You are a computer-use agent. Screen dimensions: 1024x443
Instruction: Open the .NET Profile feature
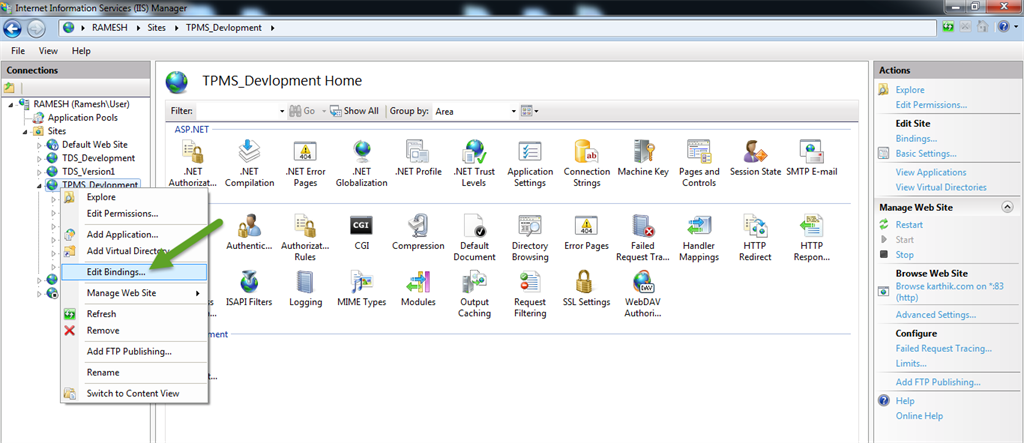pos(418,159)
